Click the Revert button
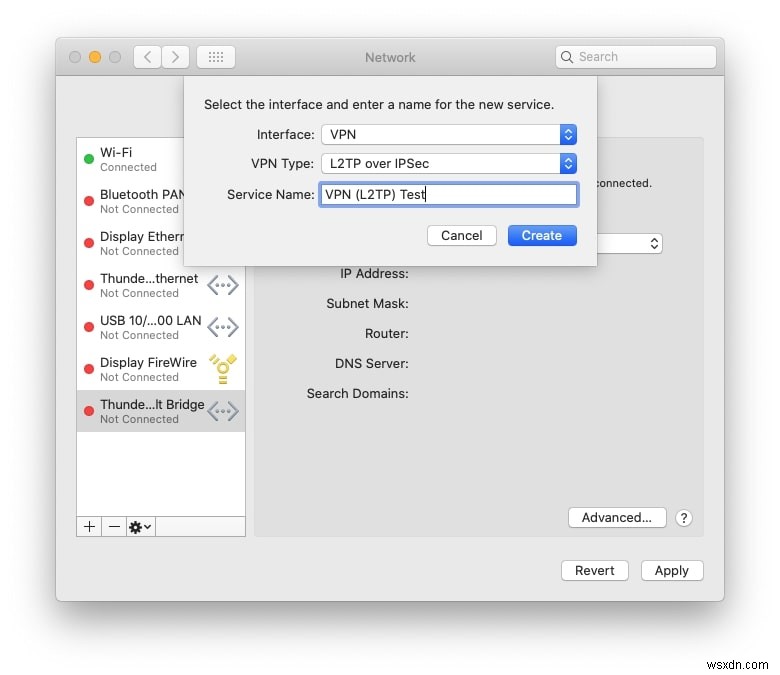The height and width of the screenshot is (675, 780). tap(594, 570)
